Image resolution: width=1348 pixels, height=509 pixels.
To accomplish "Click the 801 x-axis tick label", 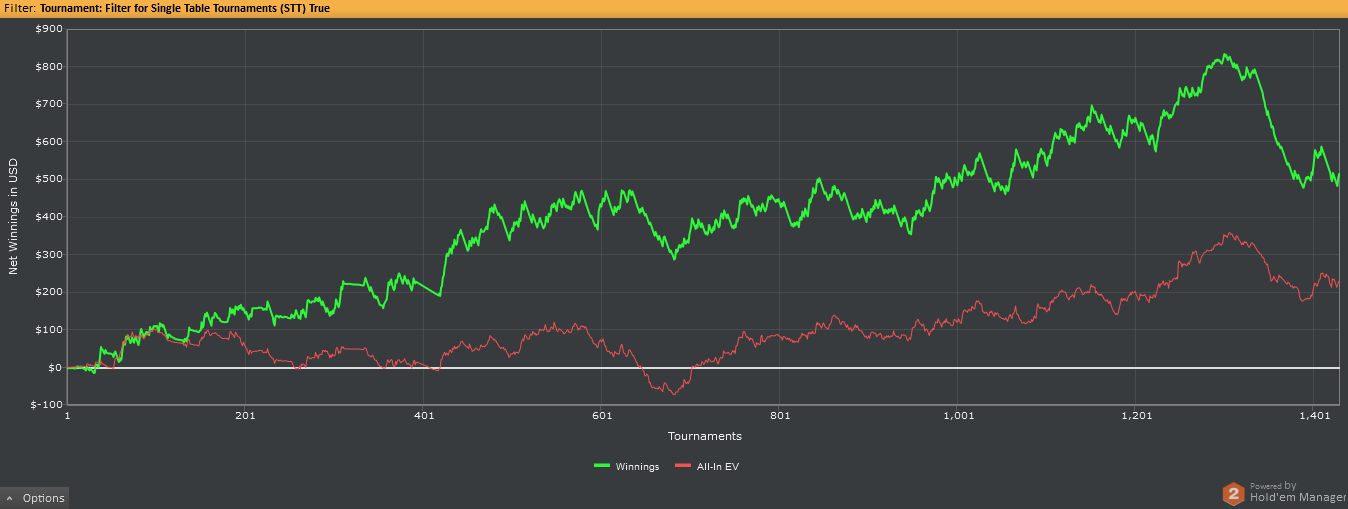I will (781, 415).
